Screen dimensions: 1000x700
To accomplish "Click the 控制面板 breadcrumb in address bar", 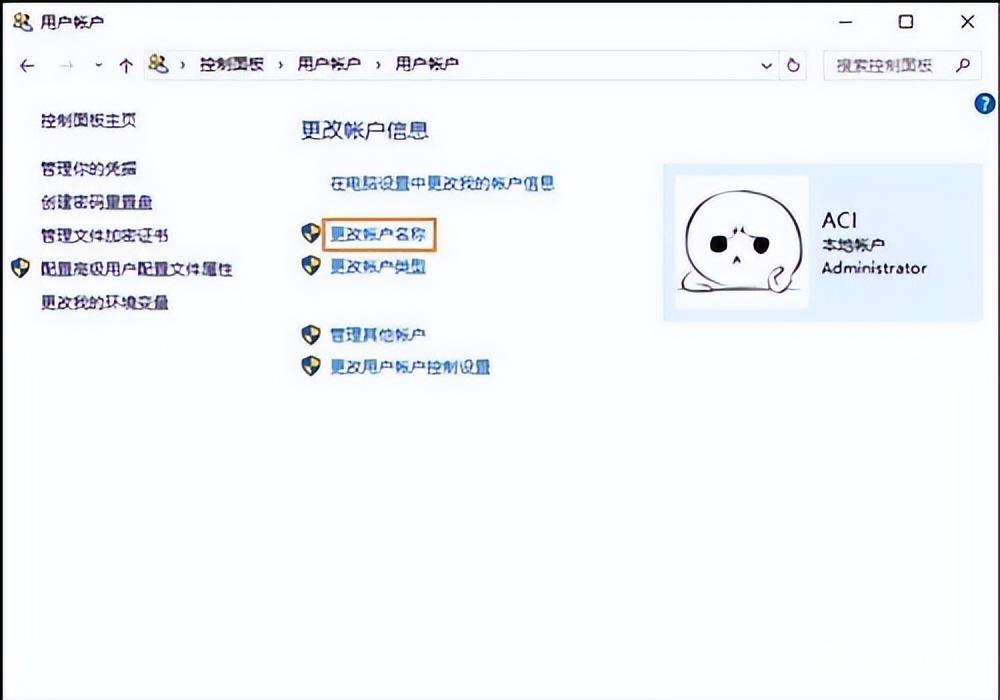I will pos(231,64).
